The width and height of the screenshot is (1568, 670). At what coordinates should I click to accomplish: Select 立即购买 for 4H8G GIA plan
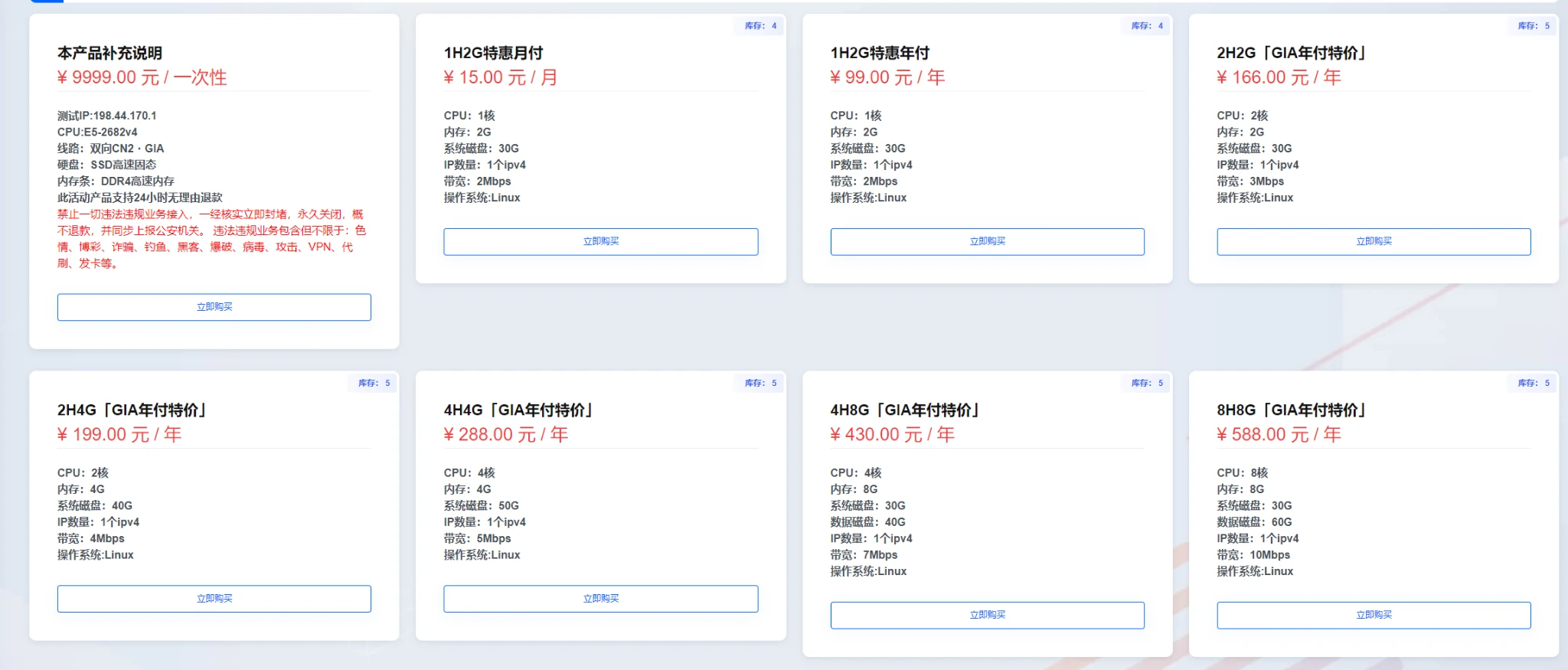987,615
